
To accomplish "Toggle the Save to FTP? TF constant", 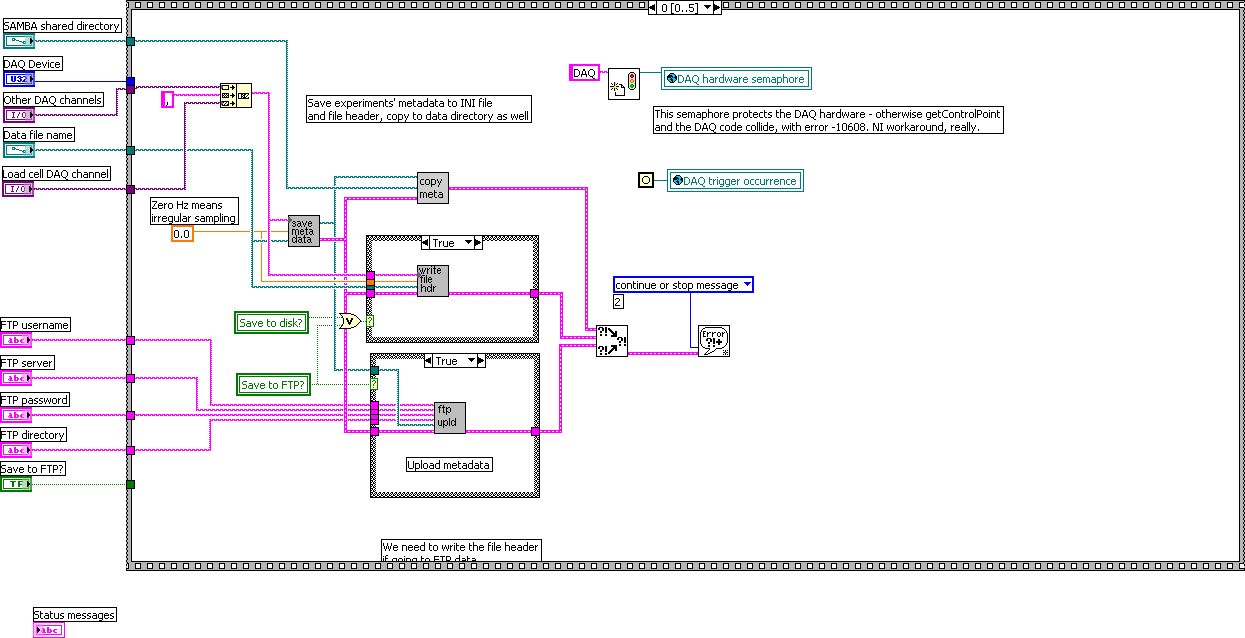I will click(16, 483).
